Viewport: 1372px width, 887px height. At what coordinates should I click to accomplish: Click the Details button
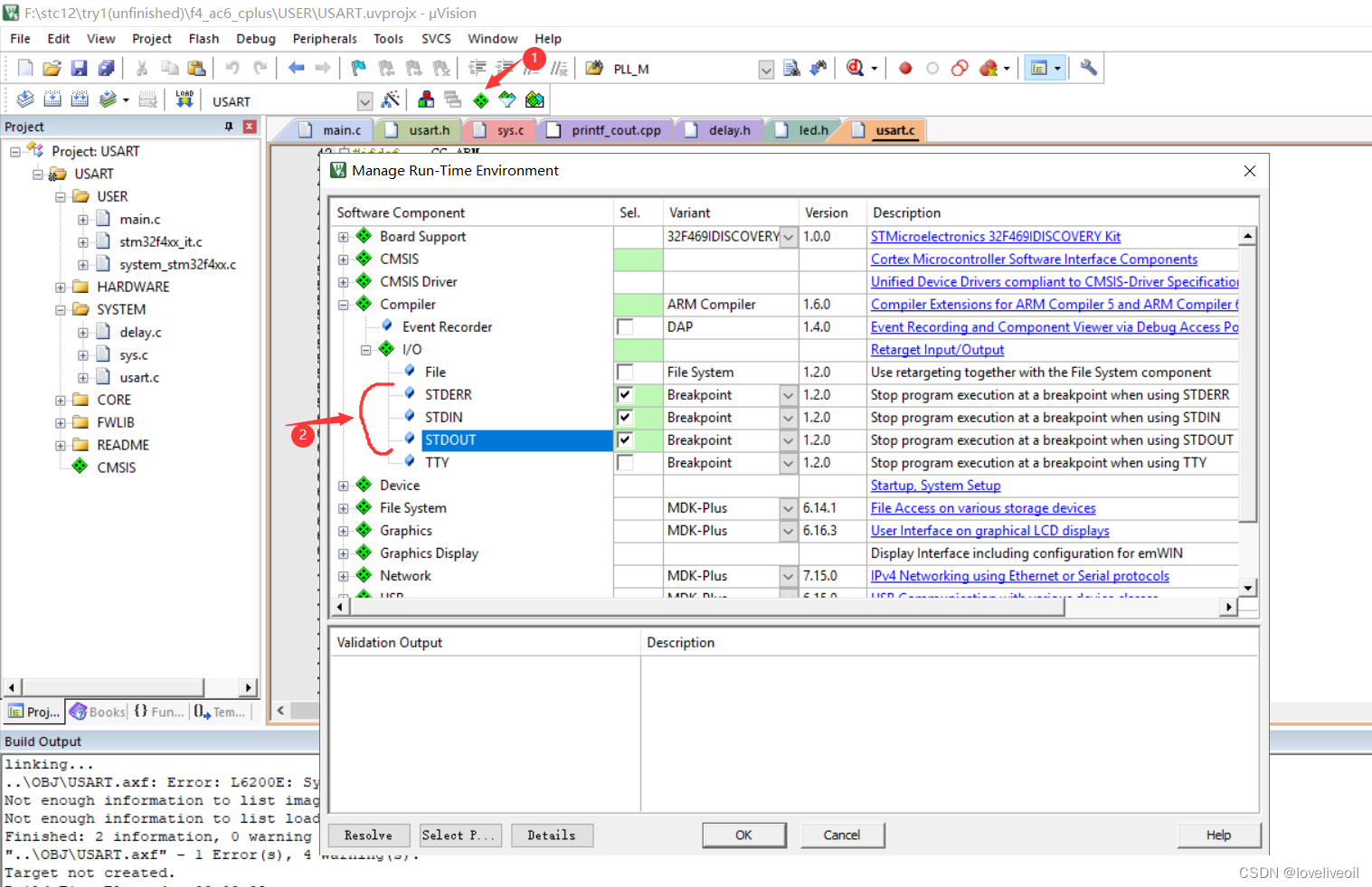[x=552, y=835]
